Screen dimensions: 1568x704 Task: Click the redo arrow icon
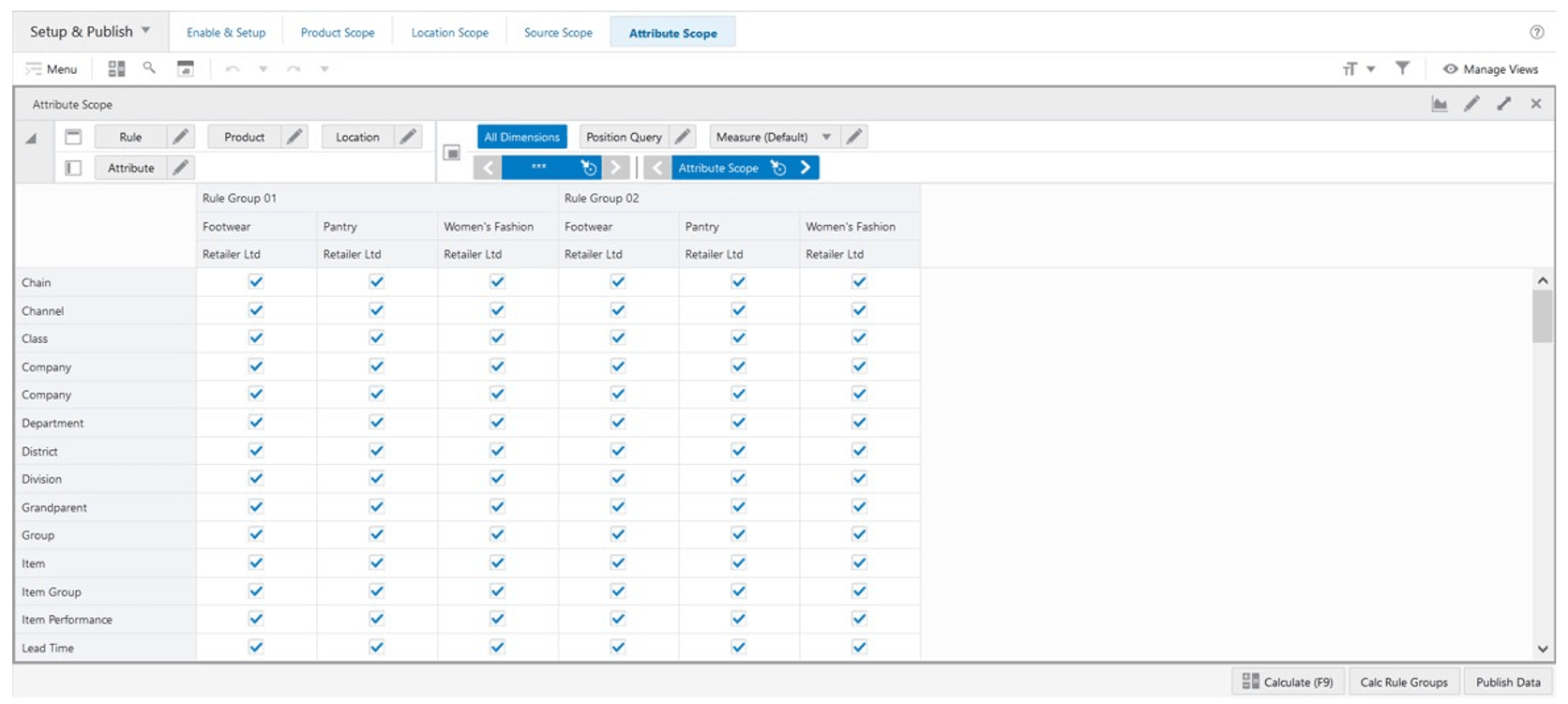point(294,68)
